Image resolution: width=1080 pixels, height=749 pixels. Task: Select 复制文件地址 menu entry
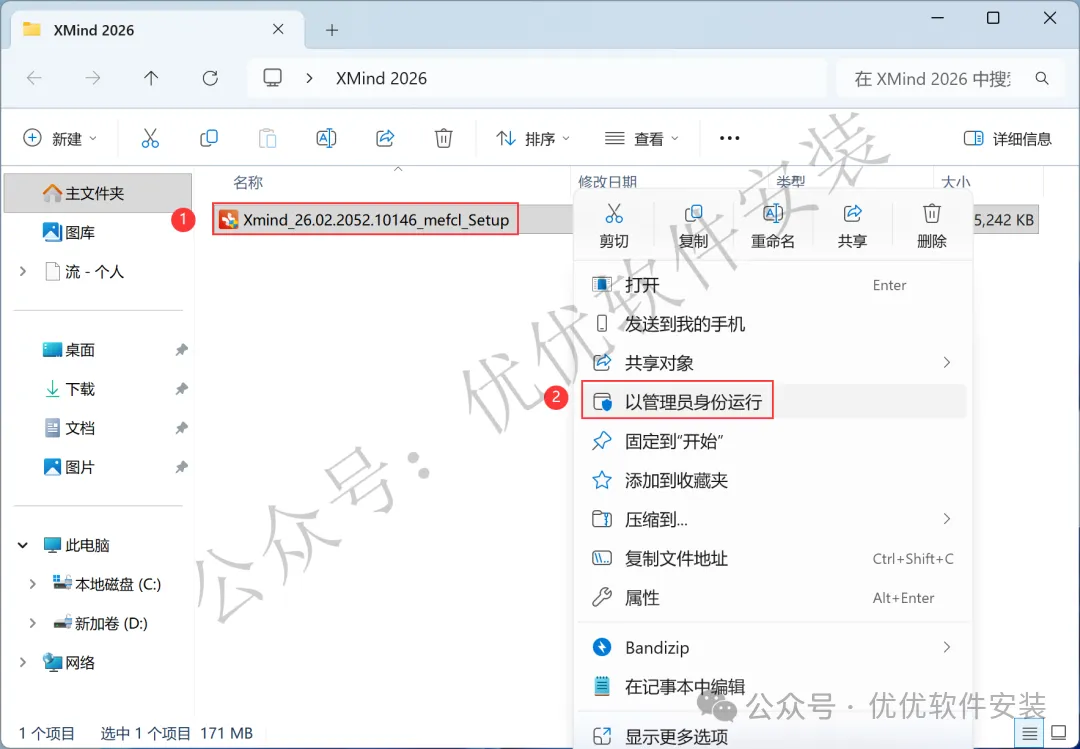coord(773,558)
